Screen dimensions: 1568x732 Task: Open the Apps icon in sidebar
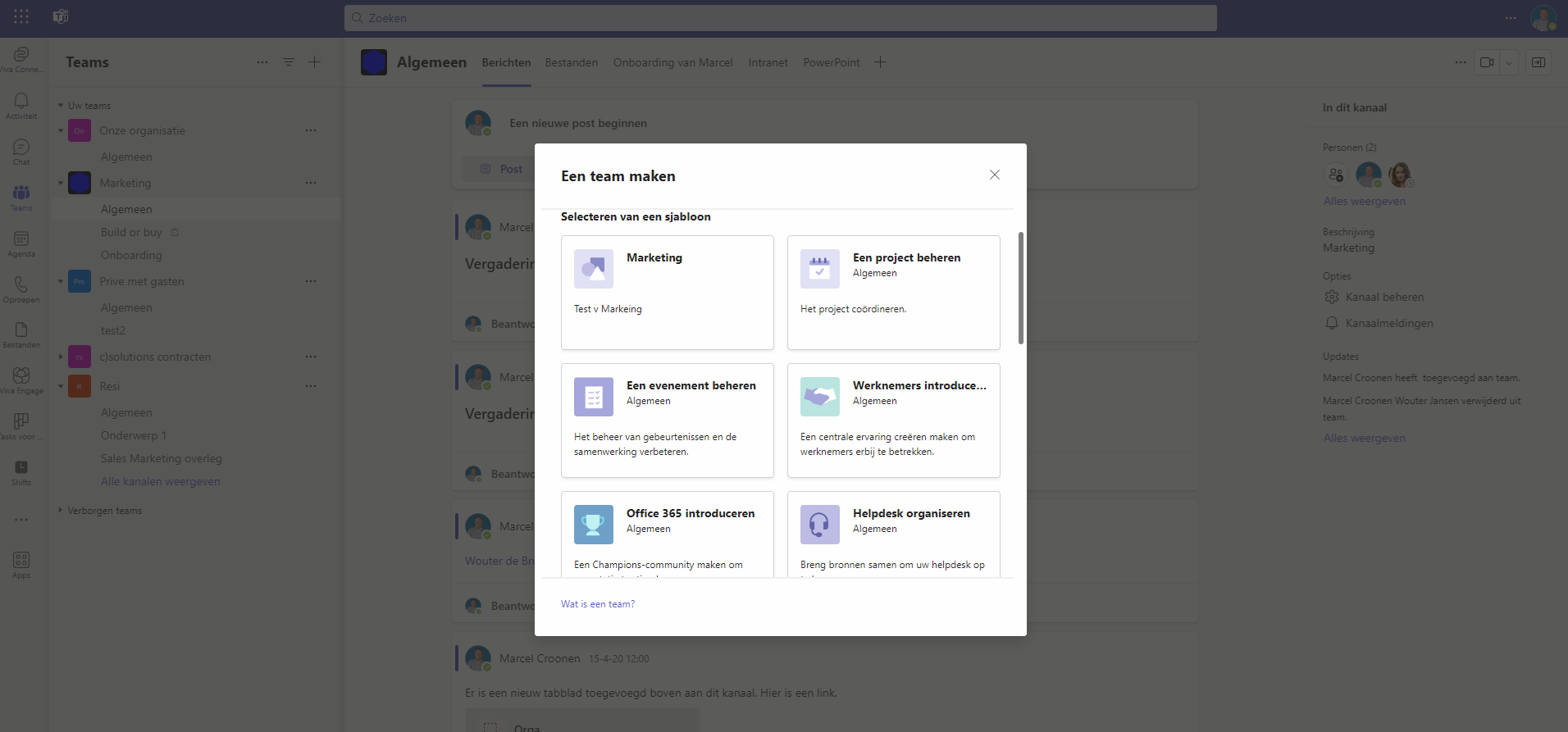[x=21, y=565]
